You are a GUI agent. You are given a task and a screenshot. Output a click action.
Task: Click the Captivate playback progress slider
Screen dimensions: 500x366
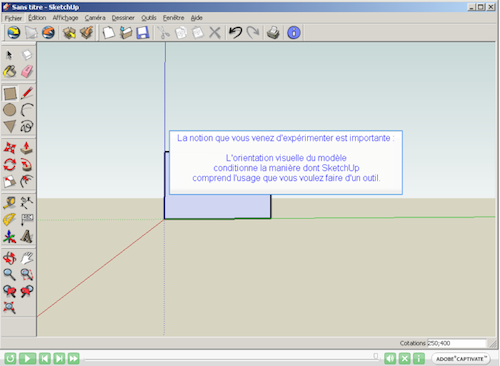(231, 359)
